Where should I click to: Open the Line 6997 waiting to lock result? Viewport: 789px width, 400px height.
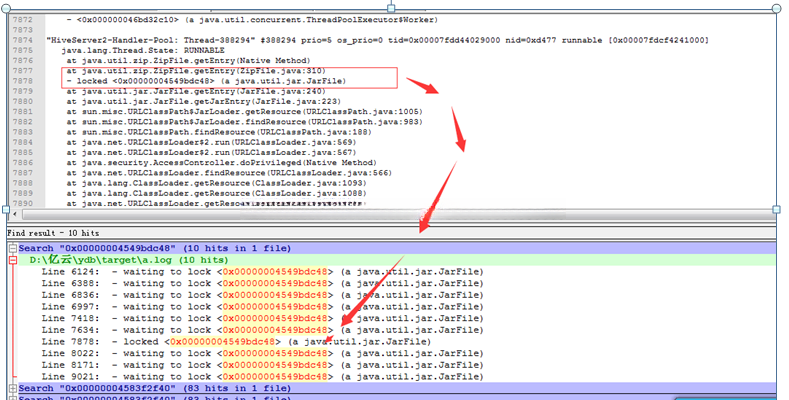(262, 307)
